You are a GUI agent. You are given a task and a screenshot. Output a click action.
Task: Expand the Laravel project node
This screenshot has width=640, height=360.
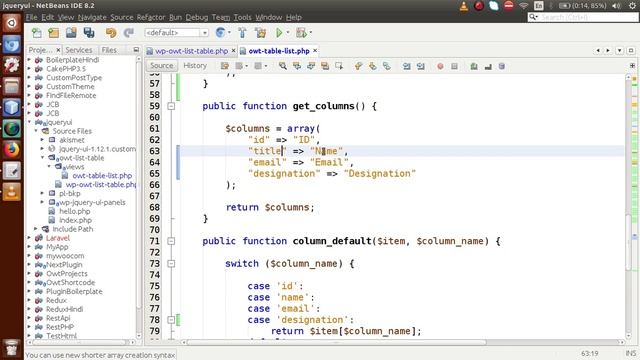pyautogui.click(x=29, y=238)
